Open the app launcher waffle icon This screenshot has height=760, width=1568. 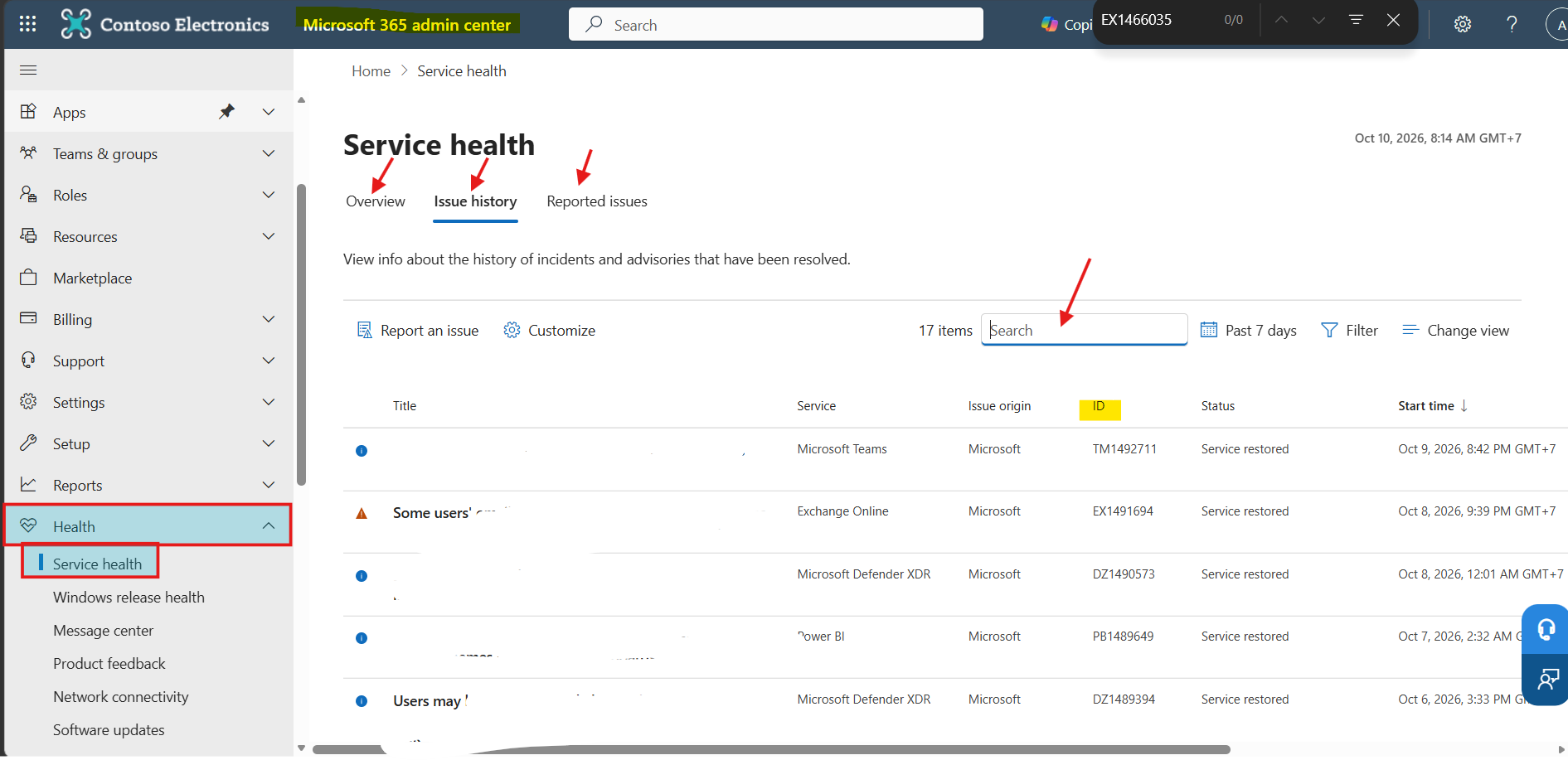coord(27,24)
